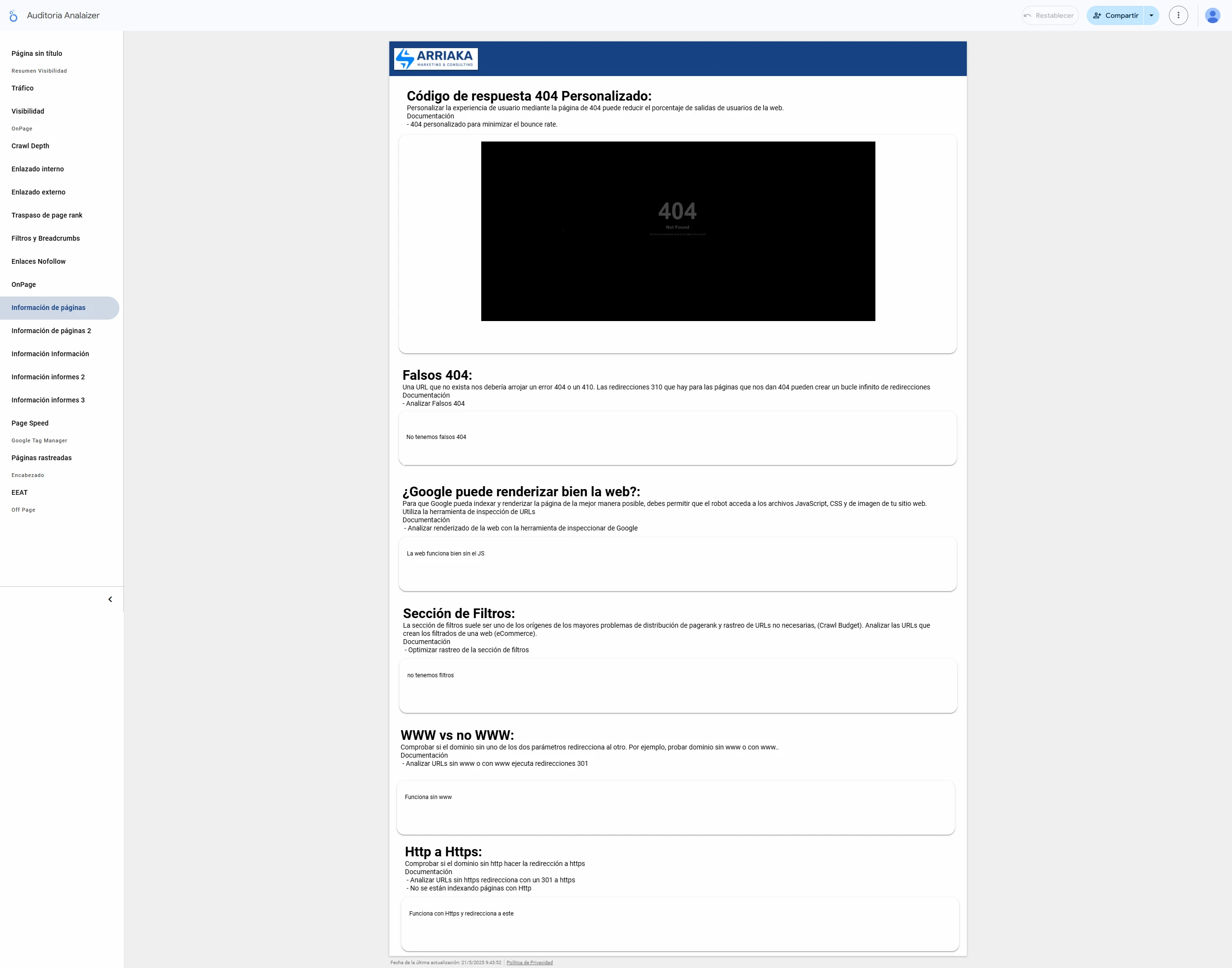Select Páginas rastreadas in navigation

tap(42, 458)
